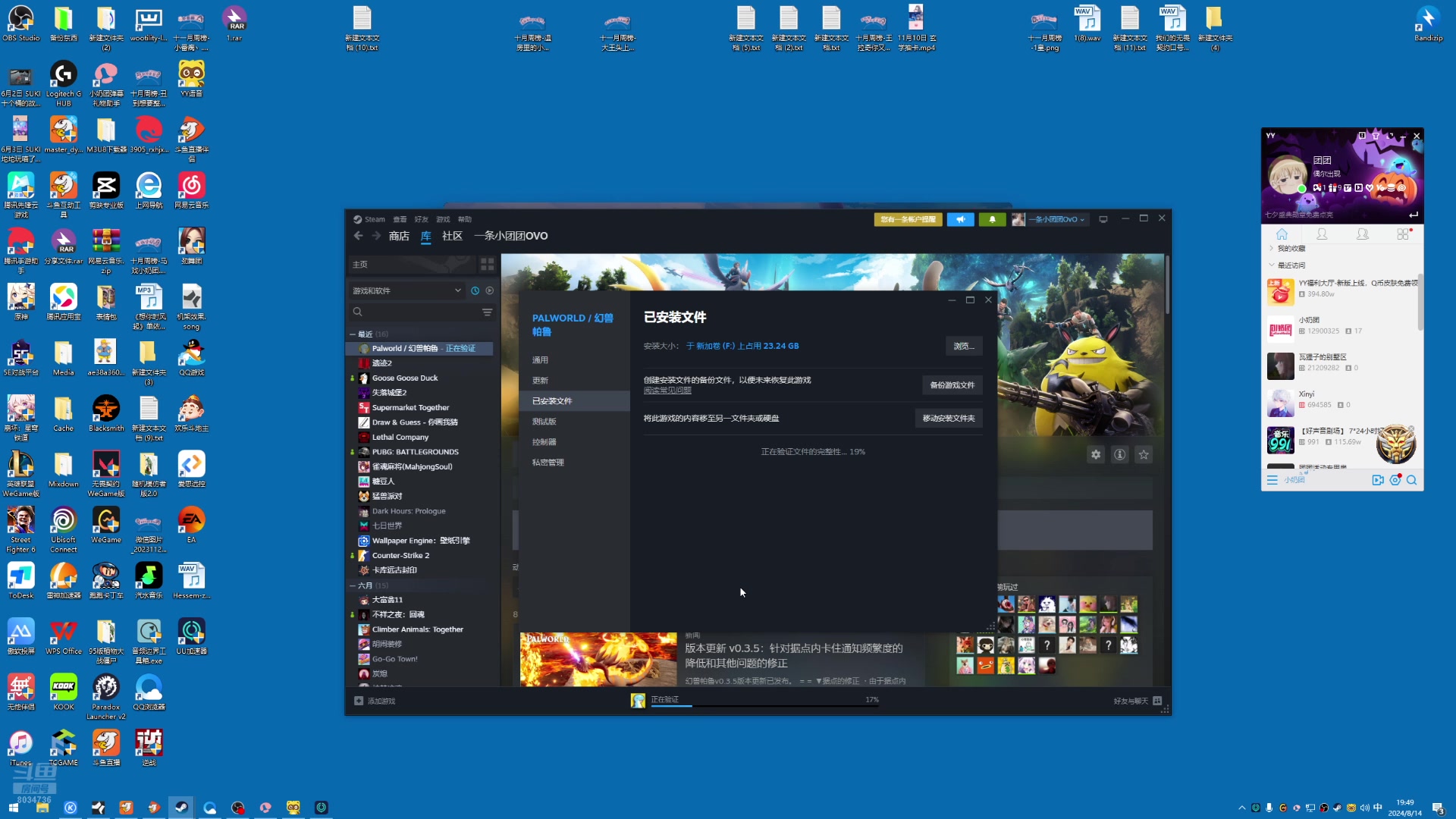Click 添加游戏 at bottom of Steam
Screen dimensions: 1456x819
tap(375, 701)
